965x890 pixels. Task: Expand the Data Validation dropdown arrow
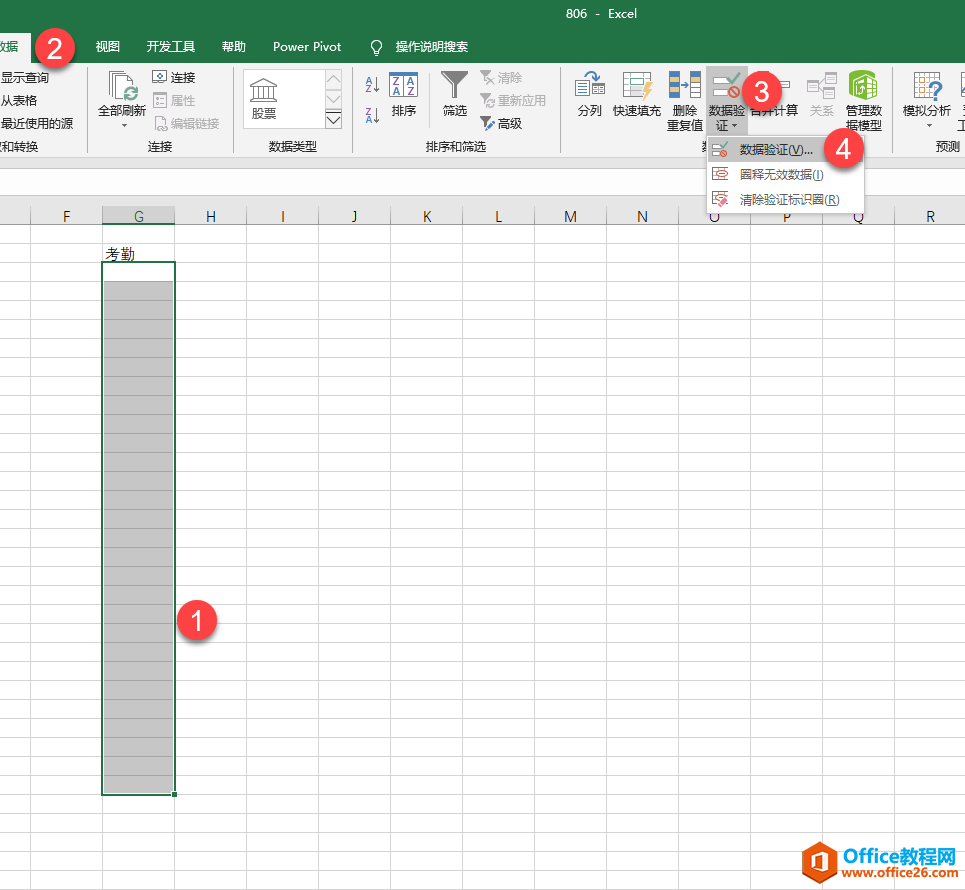(734, 126)
